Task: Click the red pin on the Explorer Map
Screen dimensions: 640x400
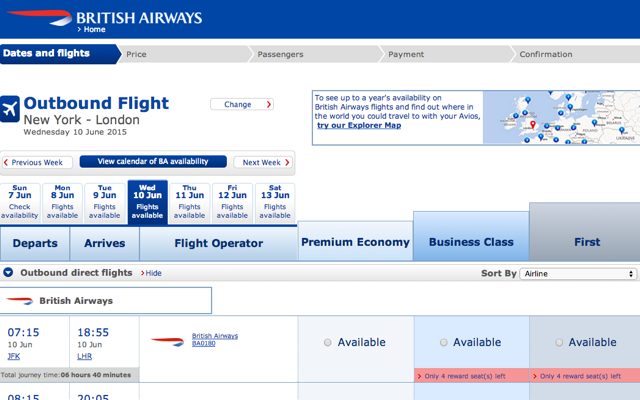Action: click(533, 124)
